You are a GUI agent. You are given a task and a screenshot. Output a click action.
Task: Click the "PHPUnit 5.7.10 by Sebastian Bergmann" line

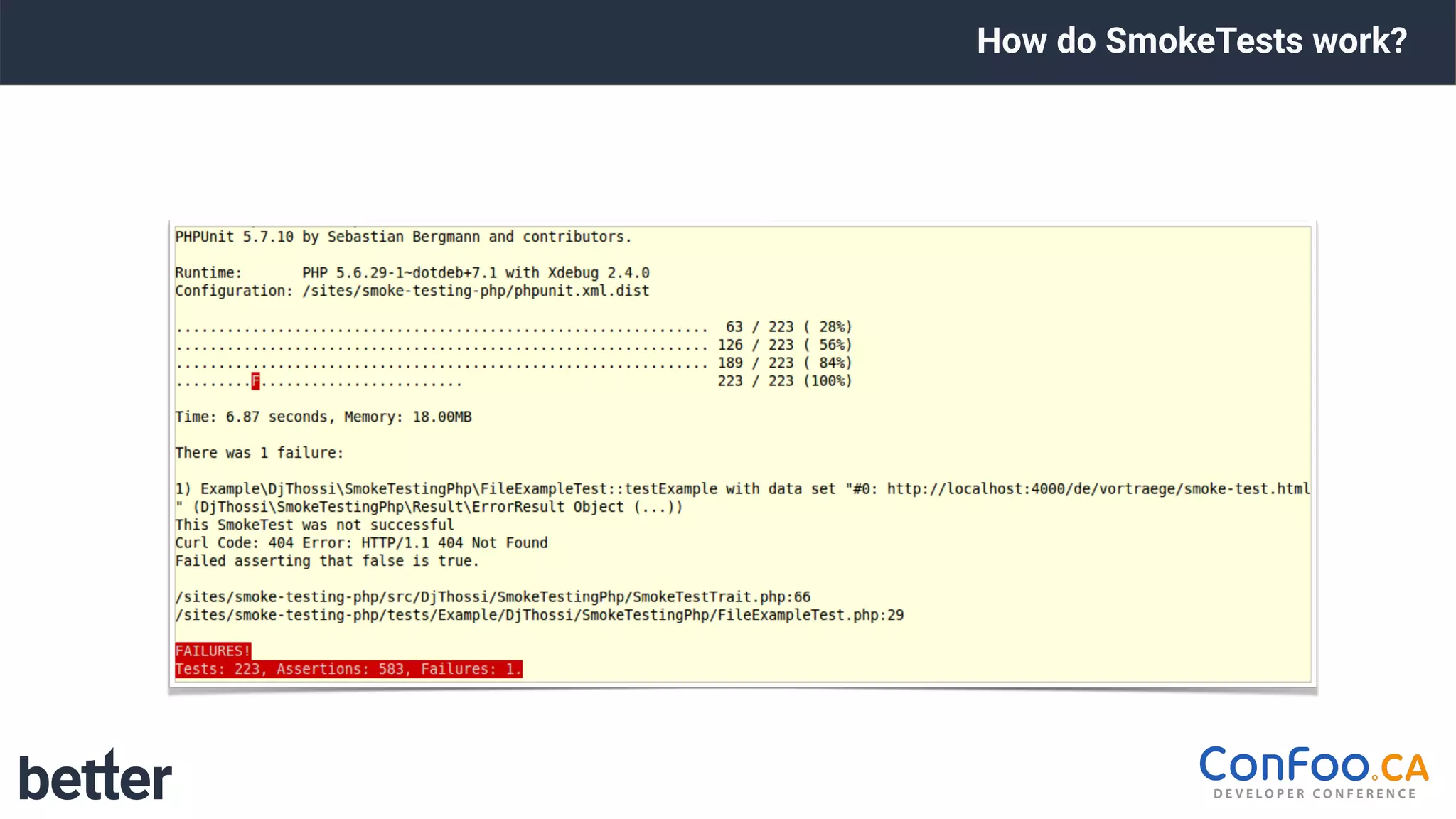(x=404, y=237)
